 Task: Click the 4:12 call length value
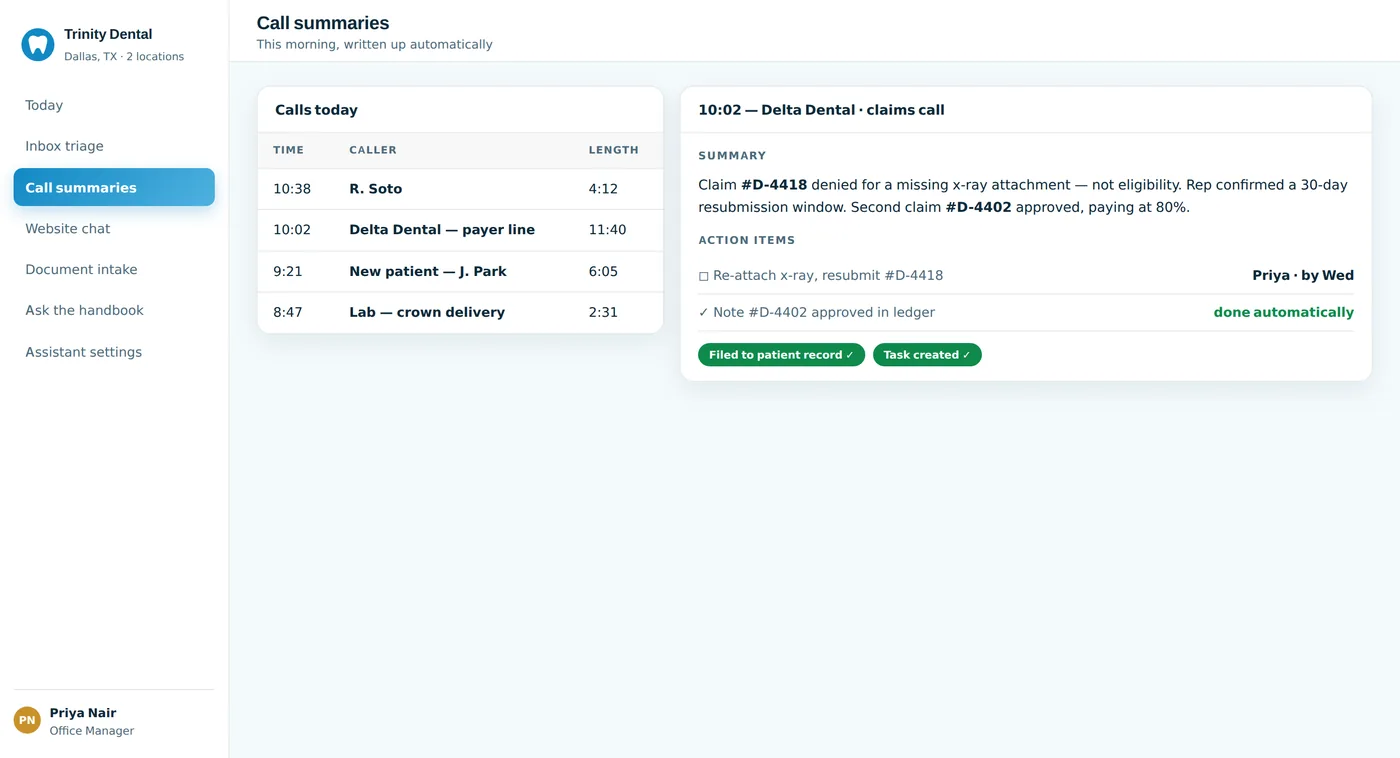coord(603,189)
